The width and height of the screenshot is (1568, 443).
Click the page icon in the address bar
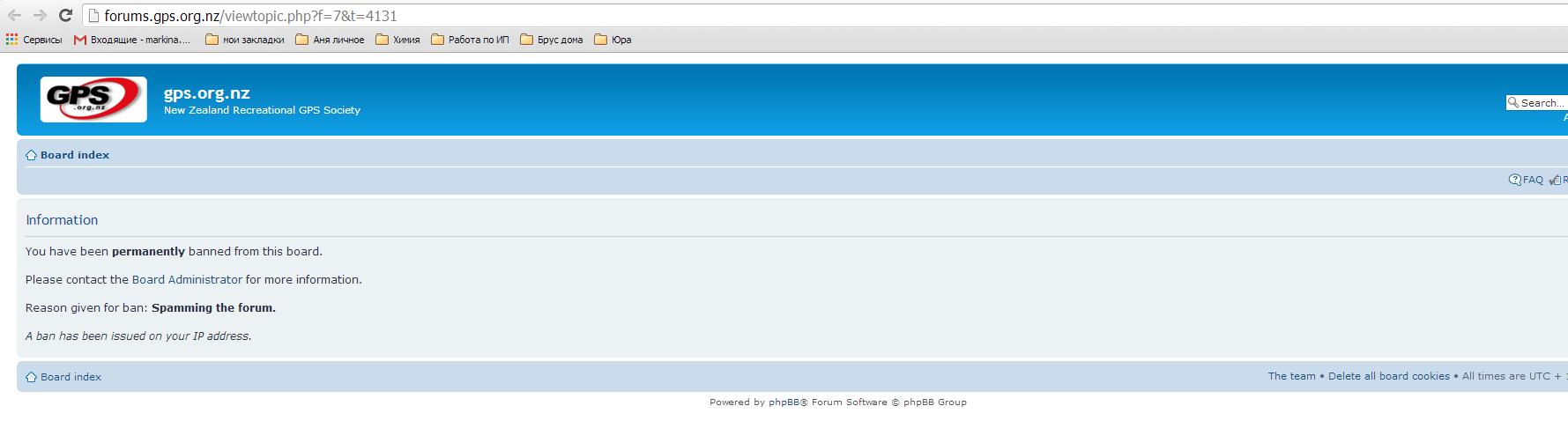(93, 15)
